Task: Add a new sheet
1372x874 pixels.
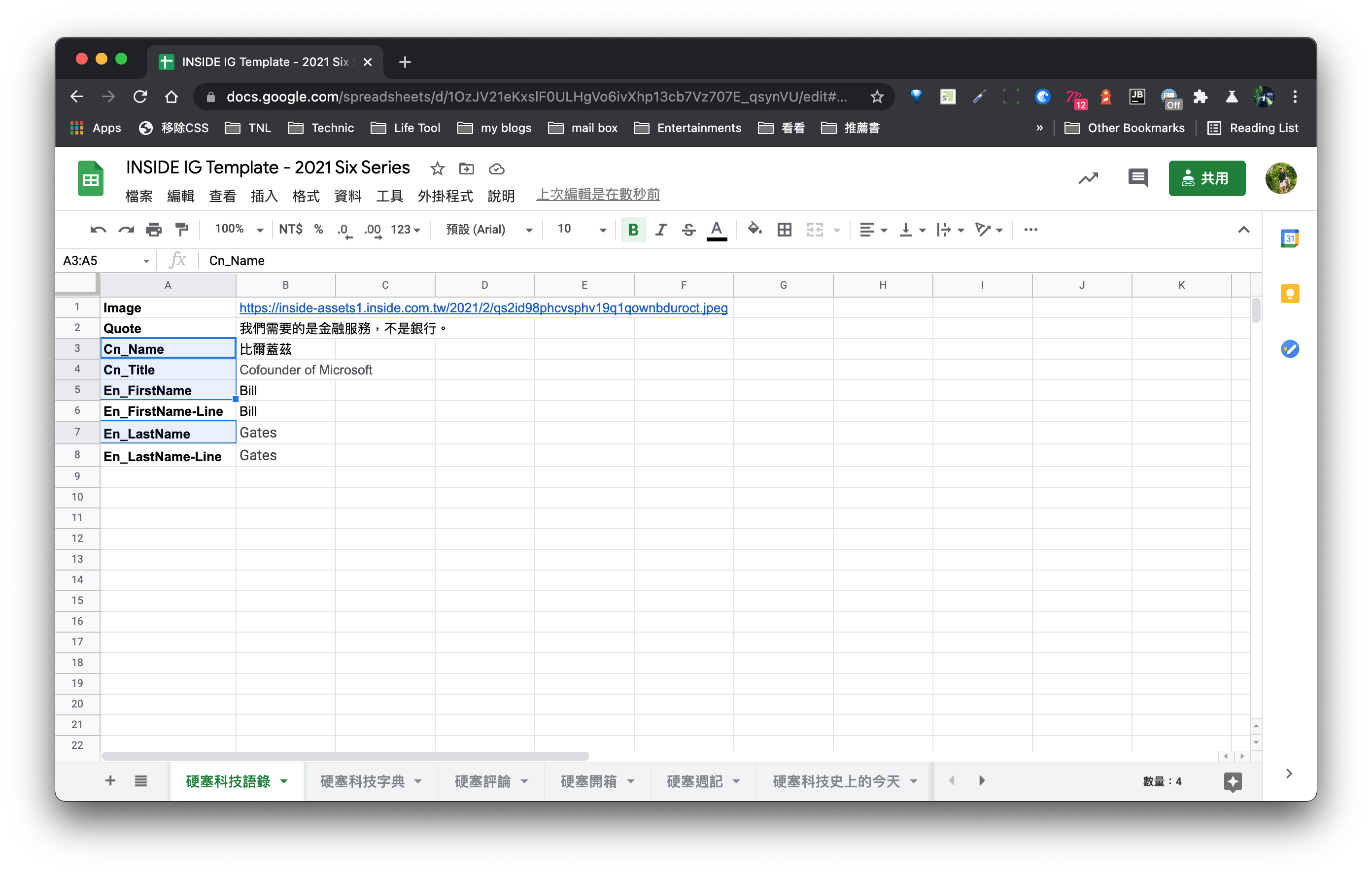Action: 110,780
